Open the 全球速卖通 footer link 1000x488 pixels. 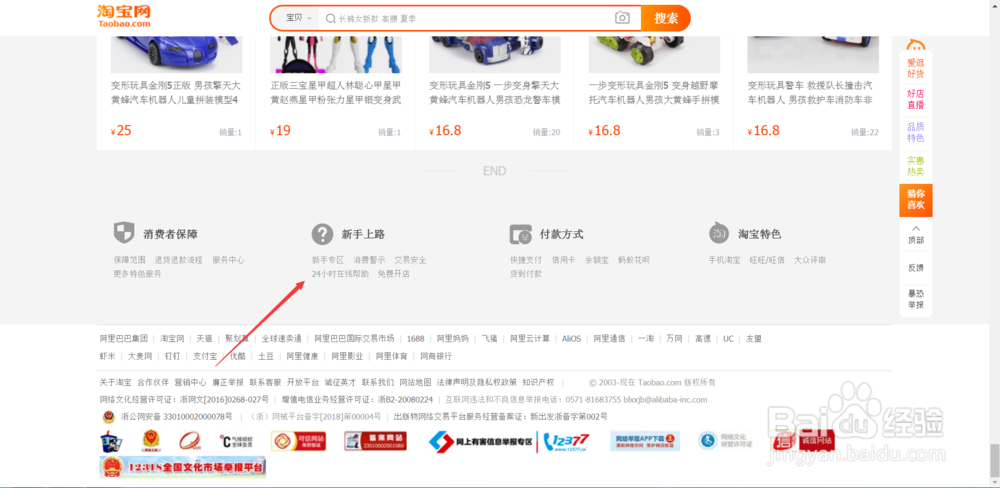pos(281,339)
